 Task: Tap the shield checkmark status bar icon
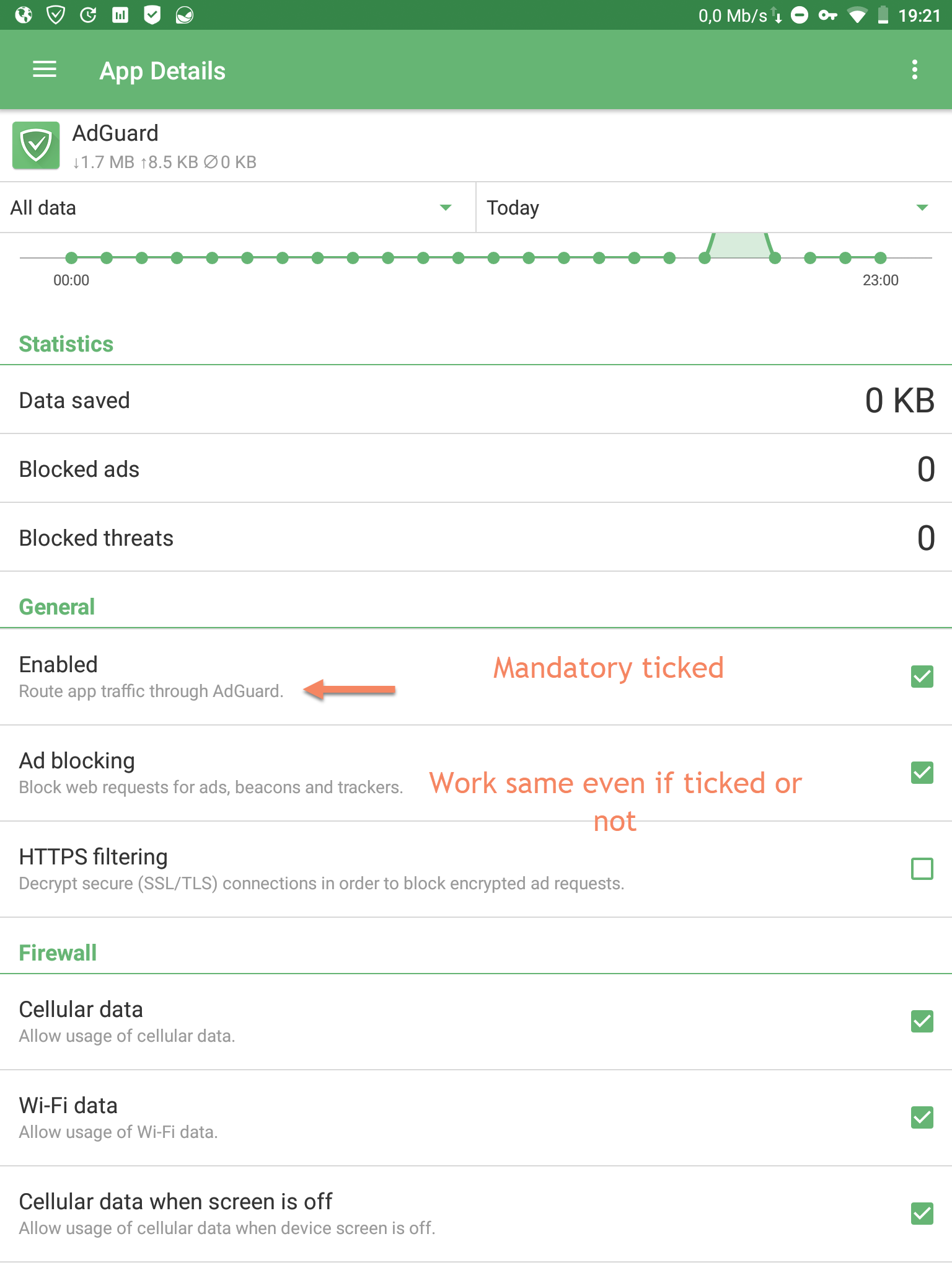pos(151,15)
